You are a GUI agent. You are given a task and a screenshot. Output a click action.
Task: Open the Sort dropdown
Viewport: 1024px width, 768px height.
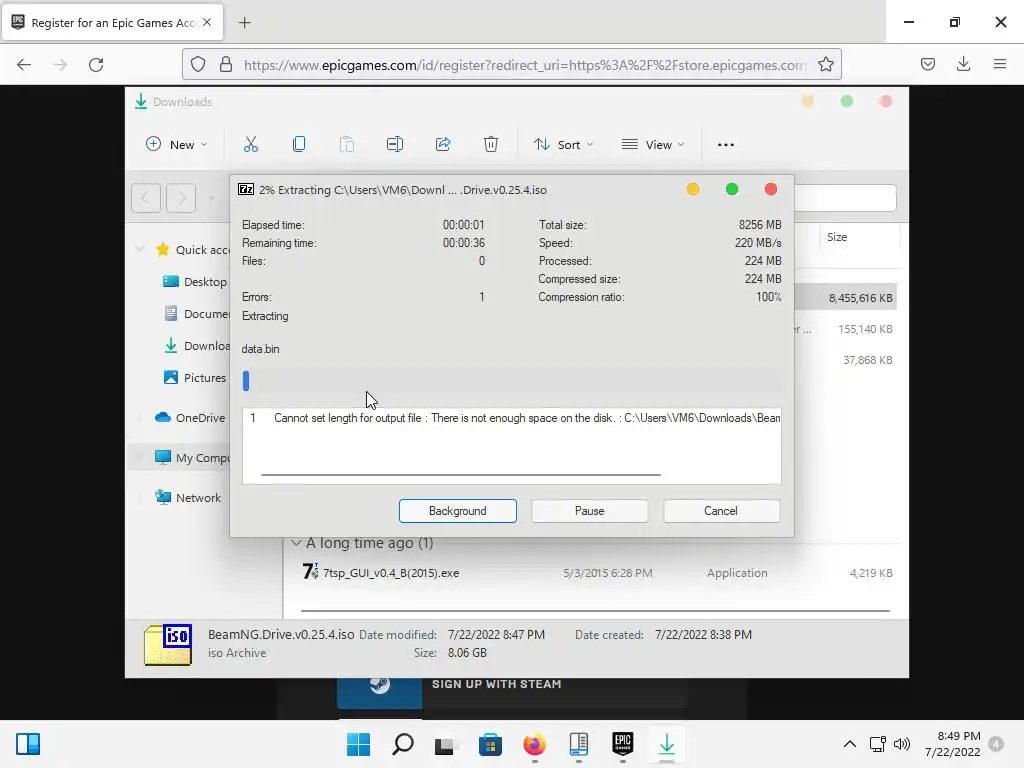[x=563, y=144]
